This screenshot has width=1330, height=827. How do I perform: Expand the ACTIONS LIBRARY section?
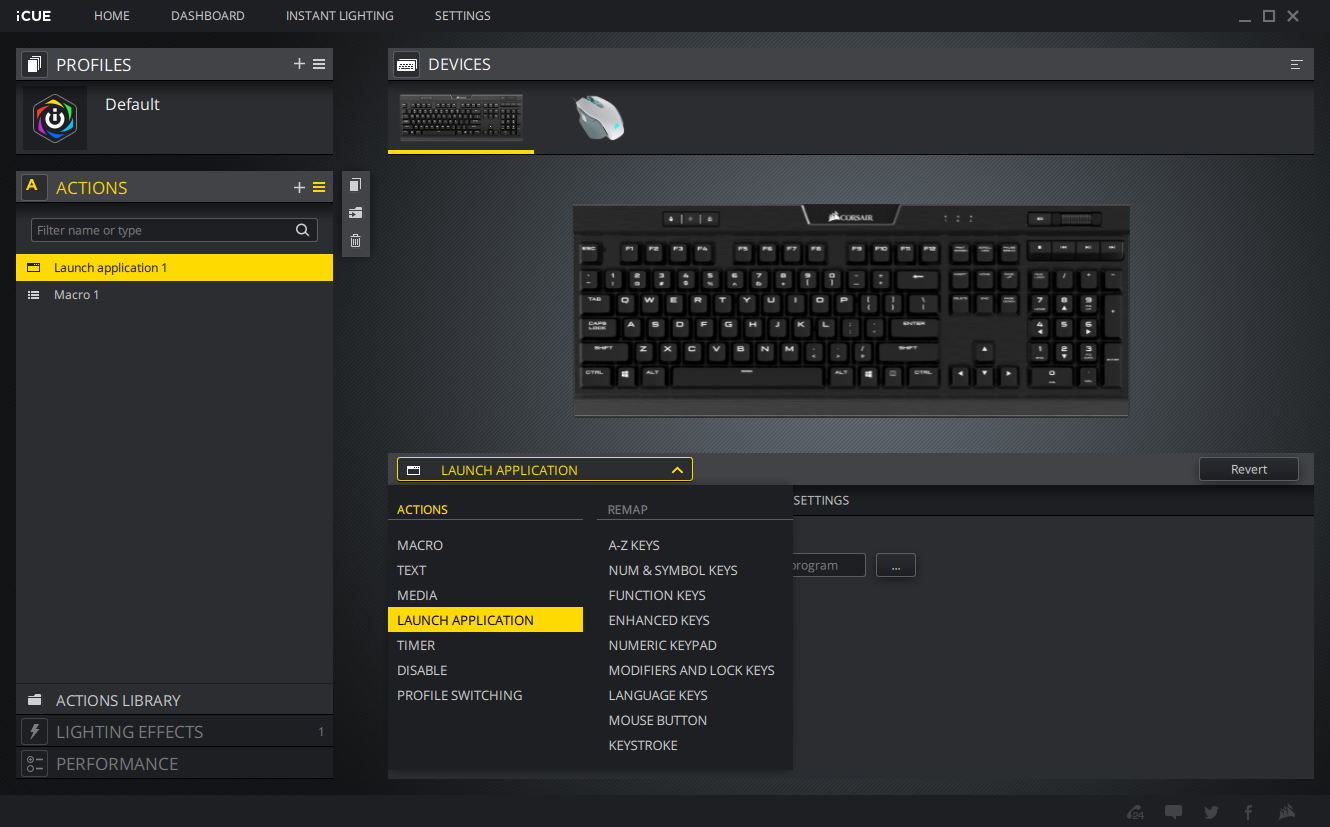coord(174,700)
